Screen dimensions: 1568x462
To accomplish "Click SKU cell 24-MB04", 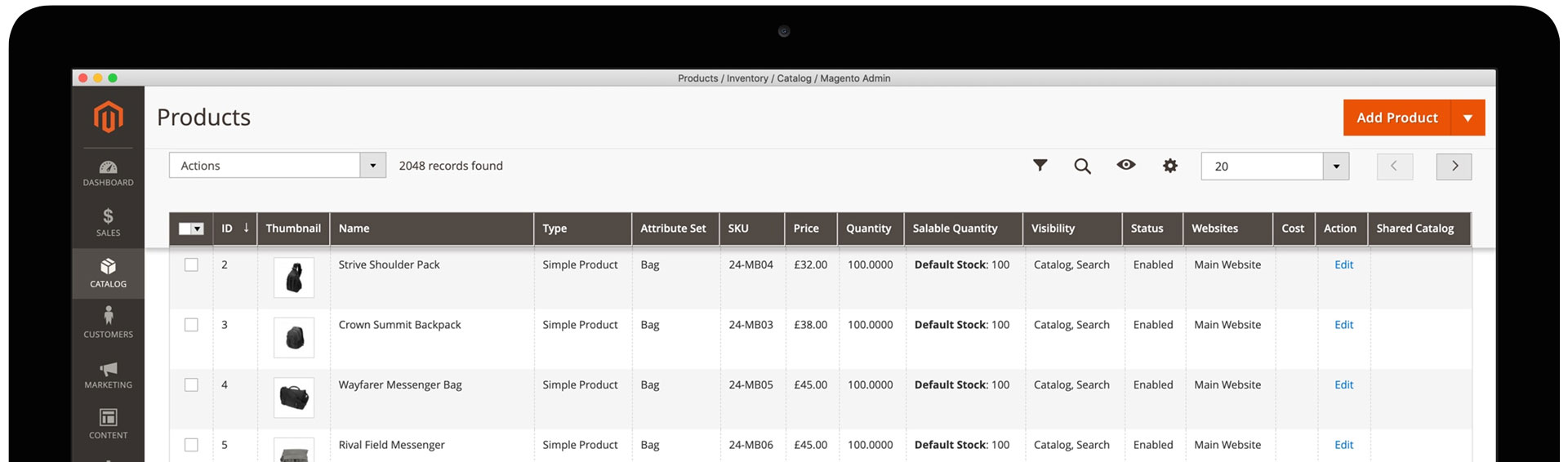I will click(751, 264).
